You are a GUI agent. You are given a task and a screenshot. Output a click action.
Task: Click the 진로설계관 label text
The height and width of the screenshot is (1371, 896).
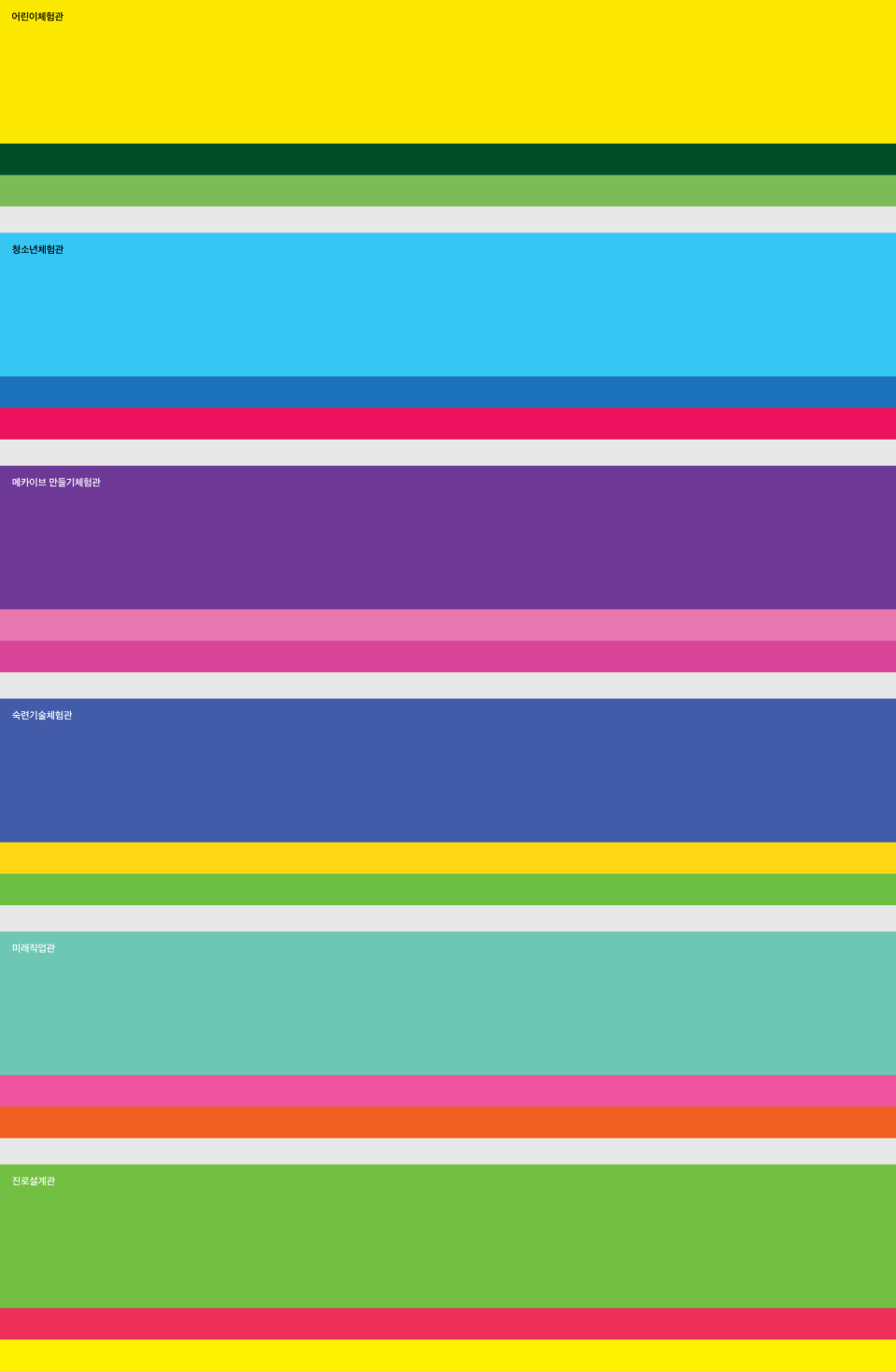[x=34, y=1181]
